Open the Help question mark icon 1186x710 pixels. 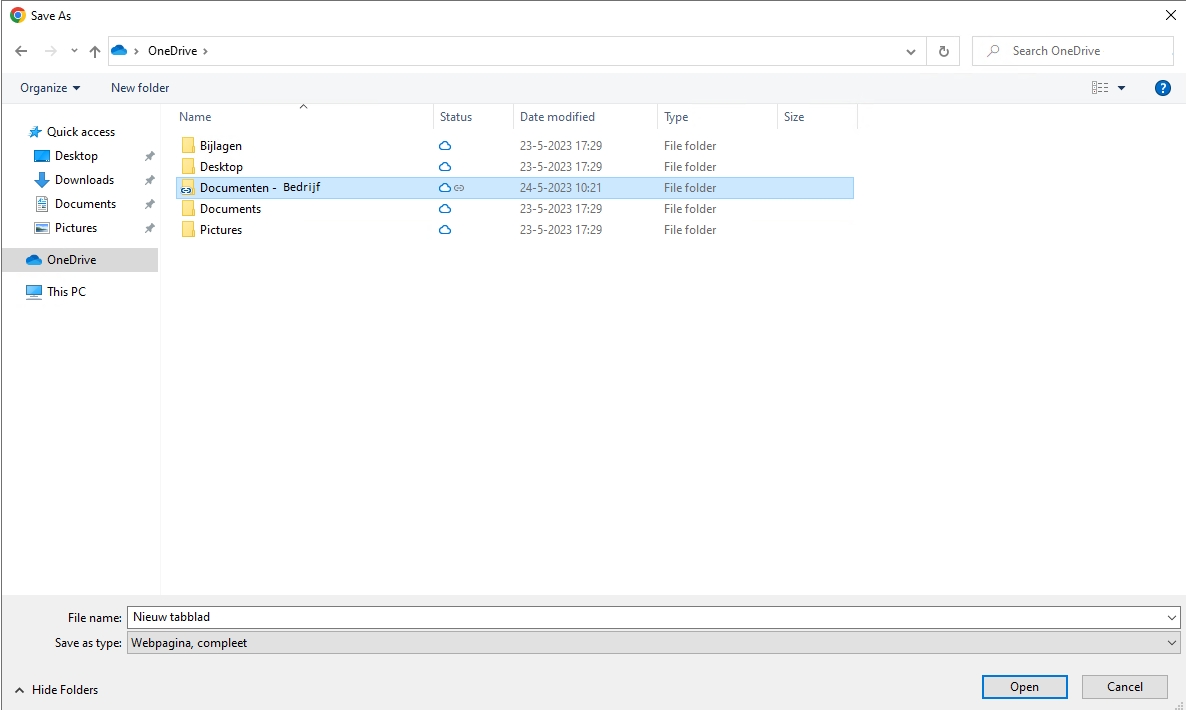[1163, 88]
